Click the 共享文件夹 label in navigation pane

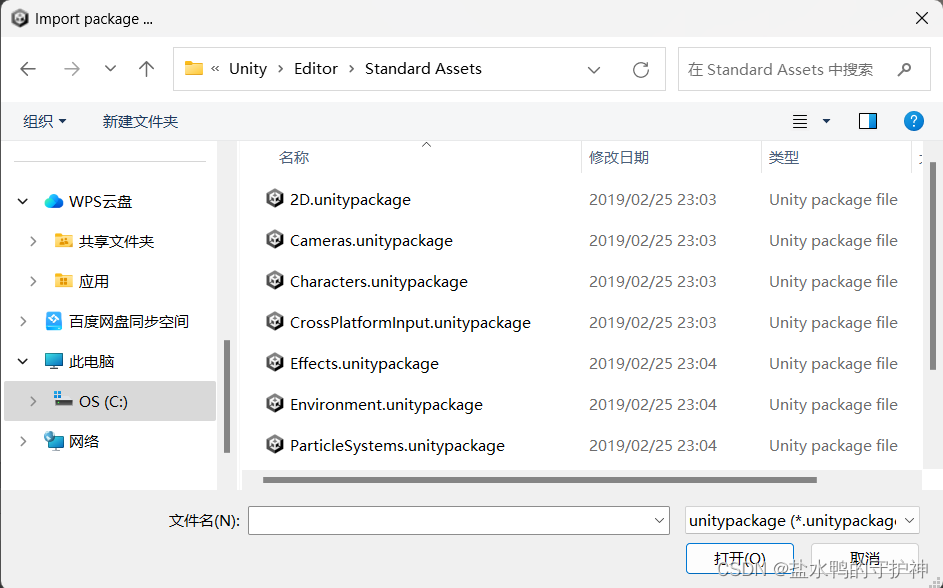pos(116,242)
